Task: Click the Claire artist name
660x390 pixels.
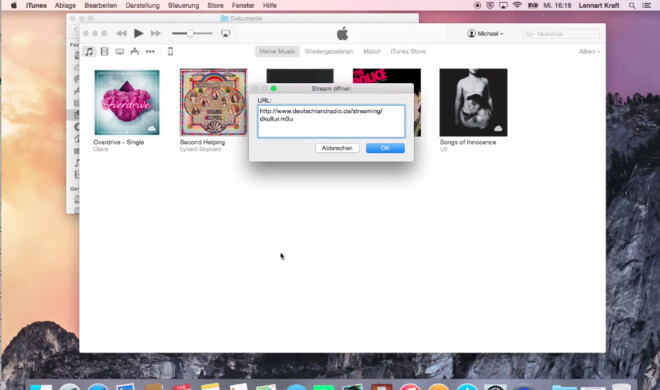Action: point(101,149)
